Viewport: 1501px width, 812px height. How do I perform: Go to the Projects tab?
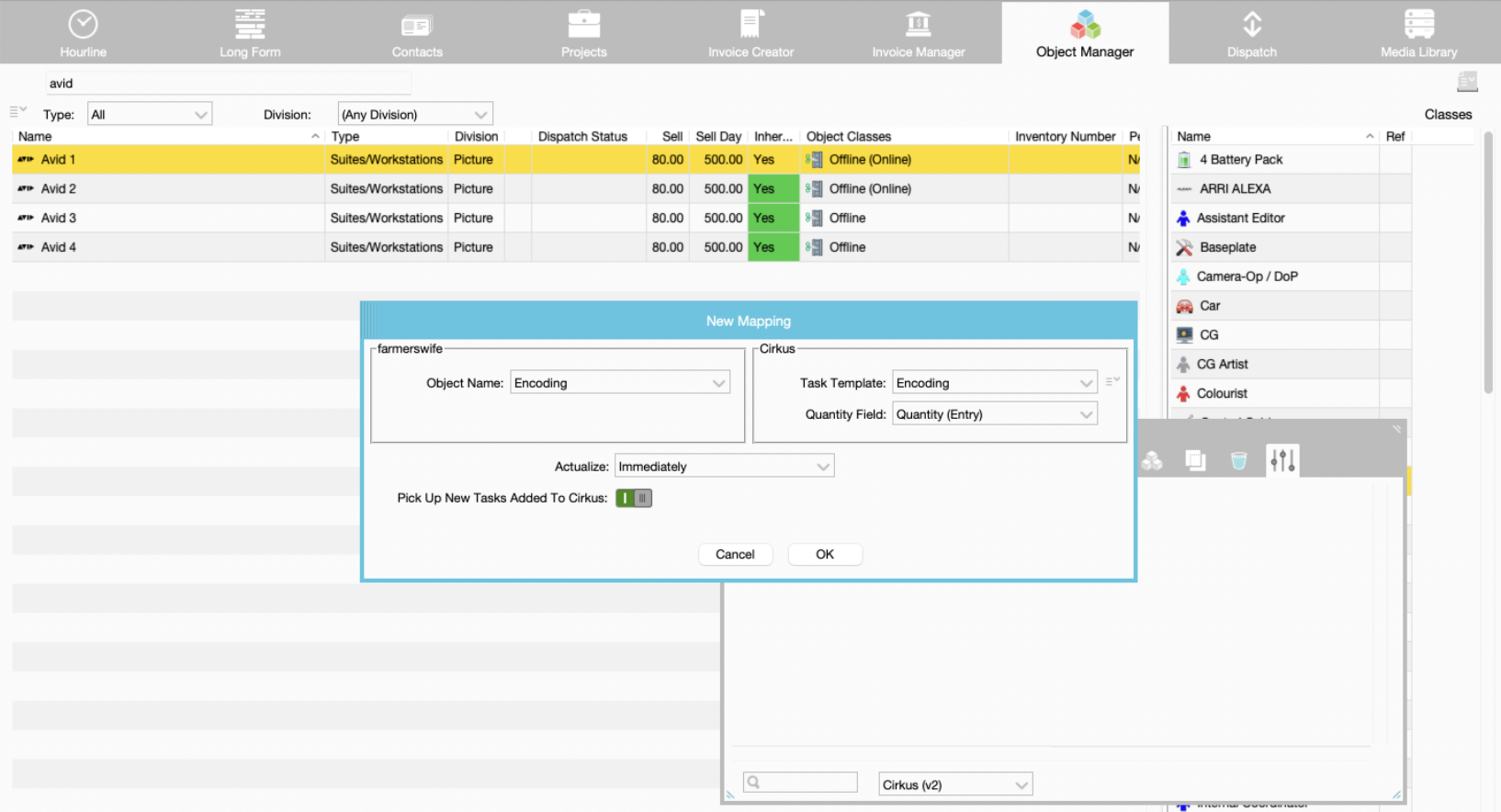[584, 33]
